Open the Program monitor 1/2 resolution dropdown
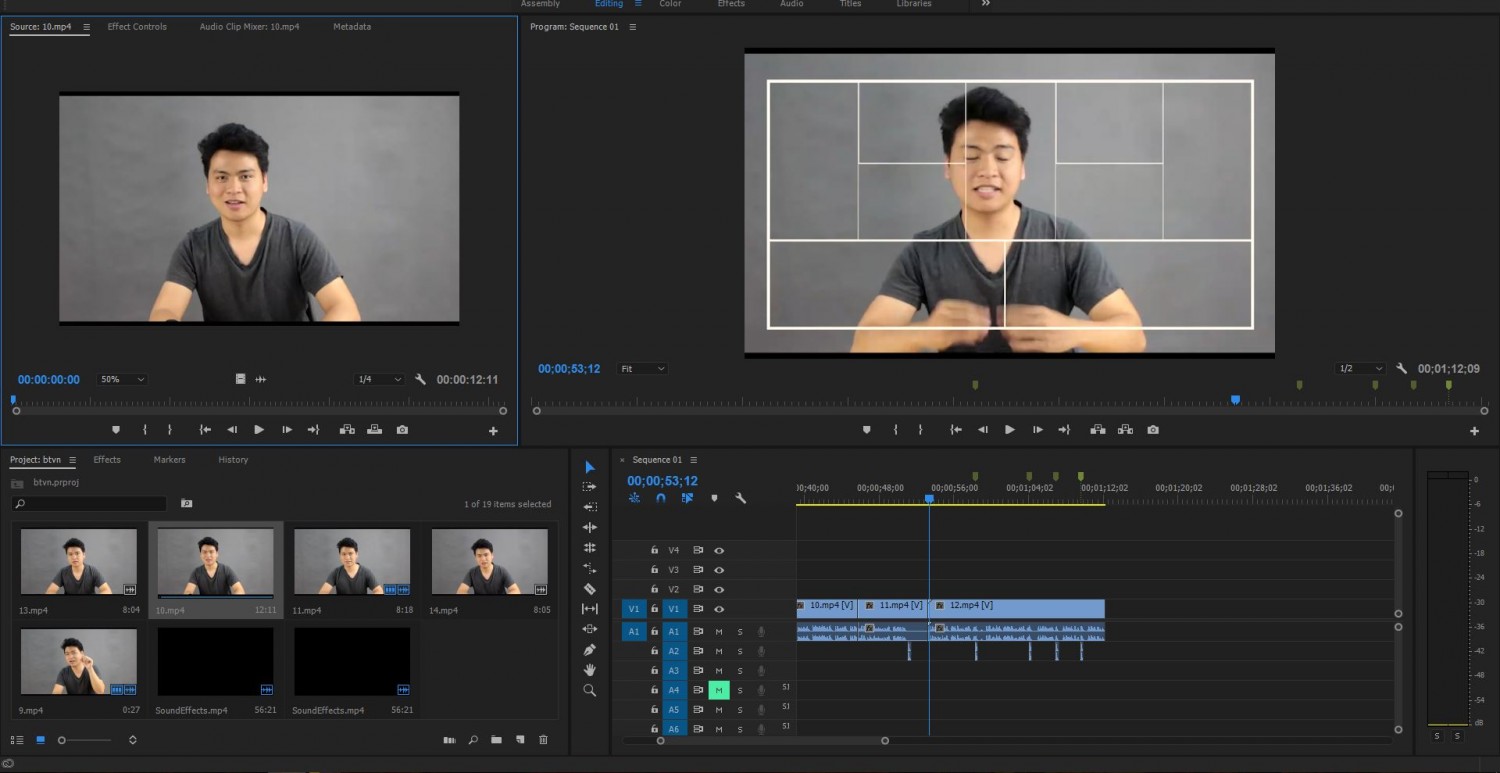Image resolution: width=1500 pixels, height=773 pixels. [x=1361, y=369]
